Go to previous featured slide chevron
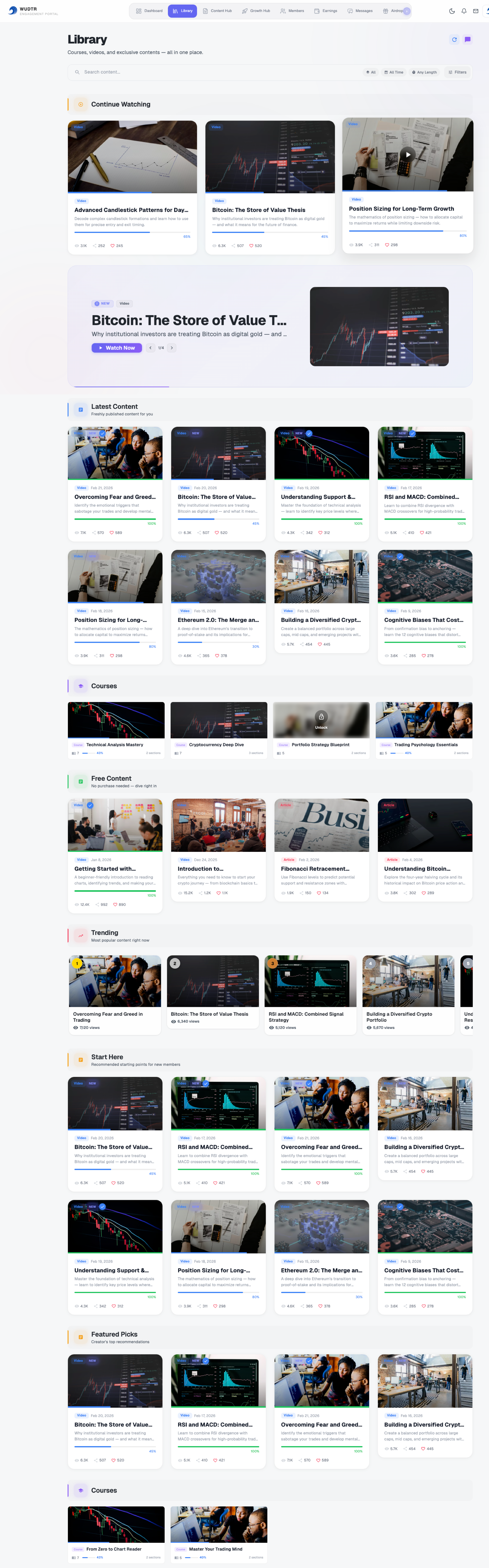Screen dimensions: 489x1568 (x=151, y=348)
